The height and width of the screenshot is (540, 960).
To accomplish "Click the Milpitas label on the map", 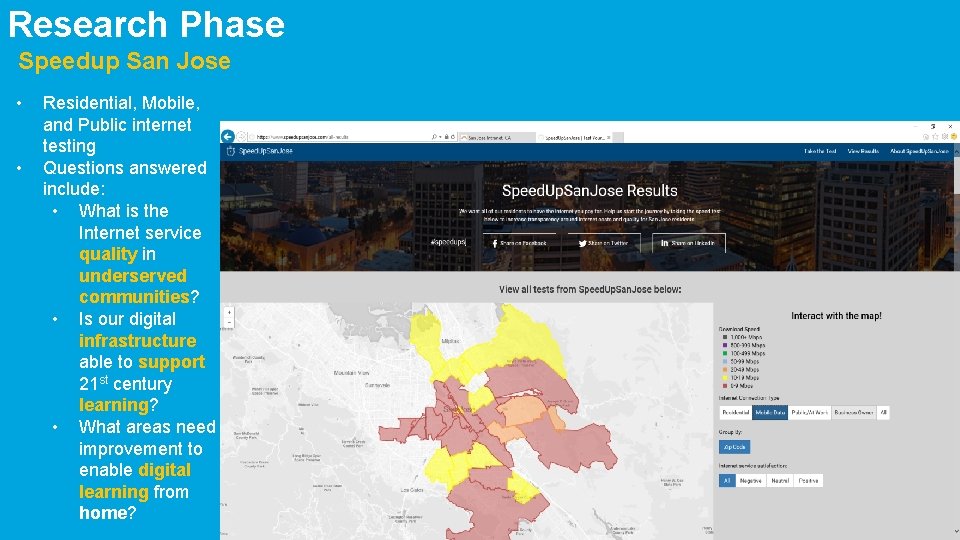I will tap(451, 341).
